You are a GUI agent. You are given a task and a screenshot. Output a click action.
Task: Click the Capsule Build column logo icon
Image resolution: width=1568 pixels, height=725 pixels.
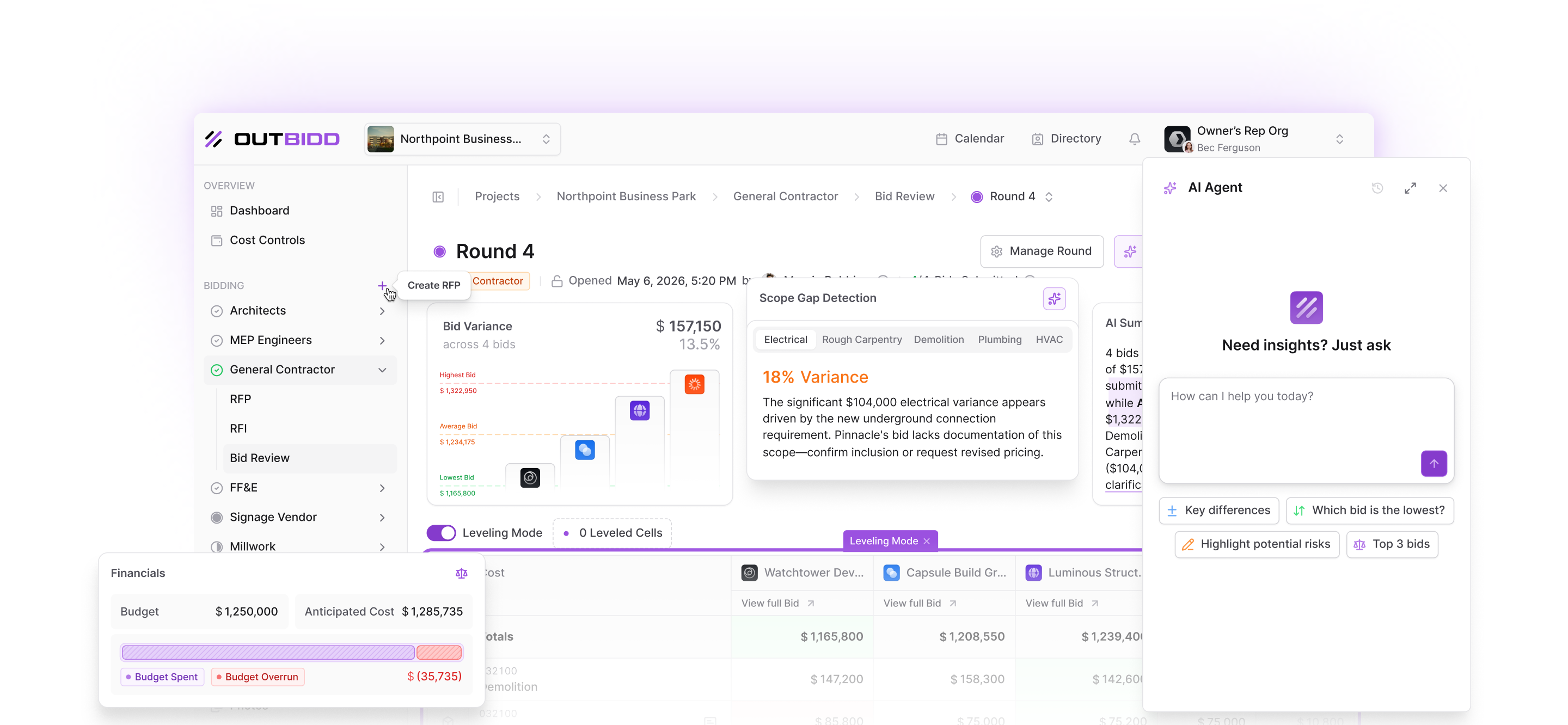[891, 573]
